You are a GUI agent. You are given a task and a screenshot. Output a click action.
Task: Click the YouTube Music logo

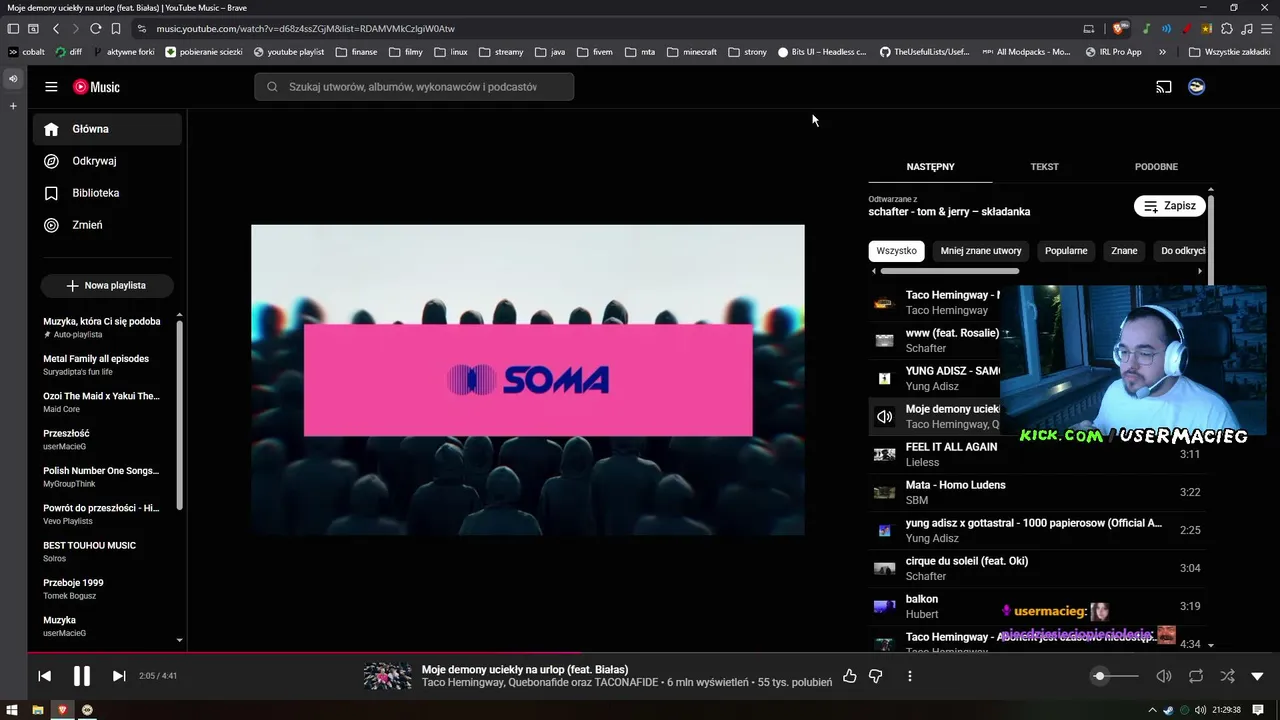96,87
